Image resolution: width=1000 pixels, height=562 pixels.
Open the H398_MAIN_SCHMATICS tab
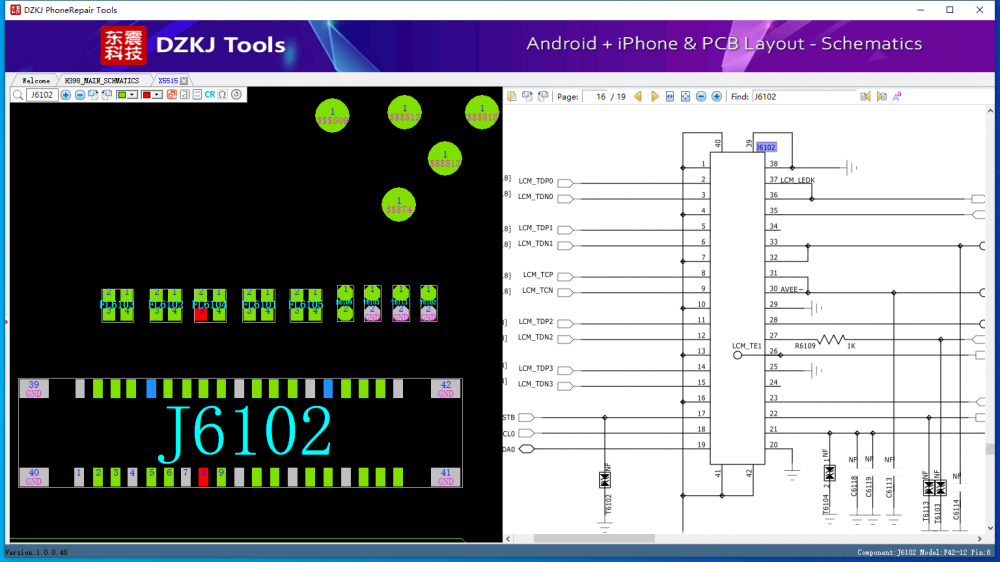pyautogui.click(x=102, y=80)
